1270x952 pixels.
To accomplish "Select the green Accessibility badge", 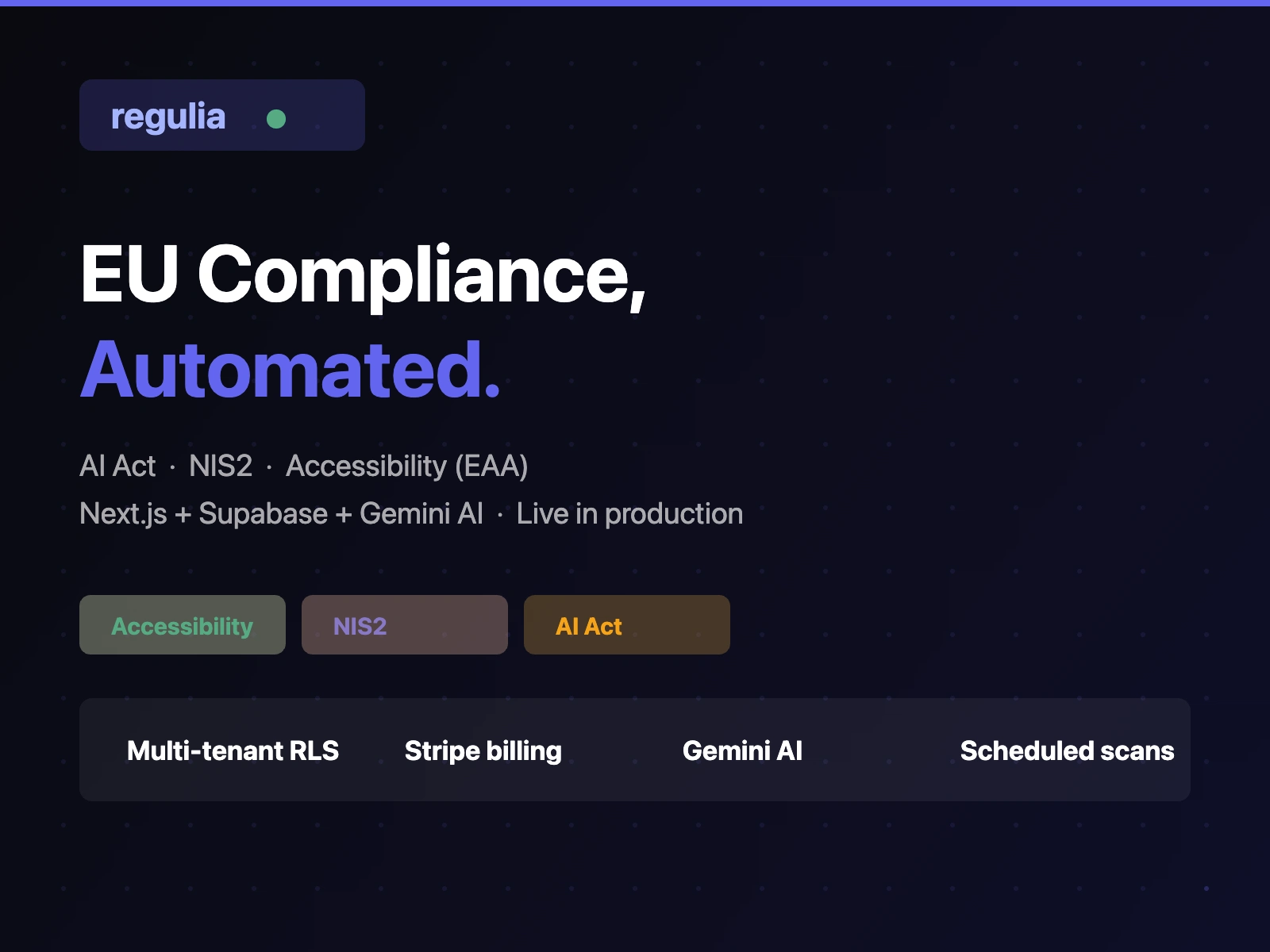I will tap(183, 625).
